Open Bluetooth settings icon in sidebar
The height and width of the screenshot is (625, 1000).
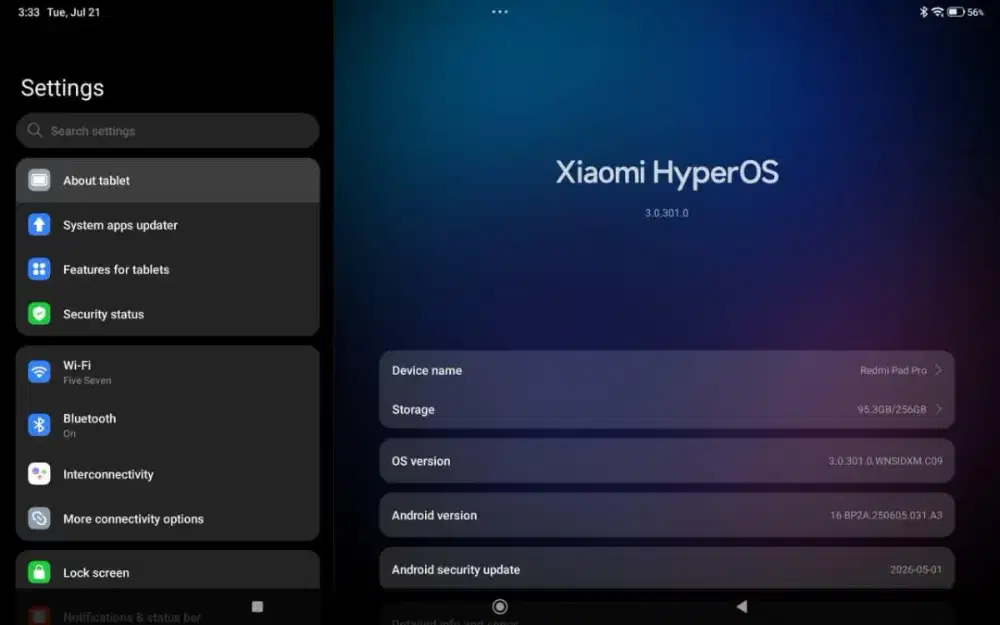pyautogui.click(x=39, y=425)
